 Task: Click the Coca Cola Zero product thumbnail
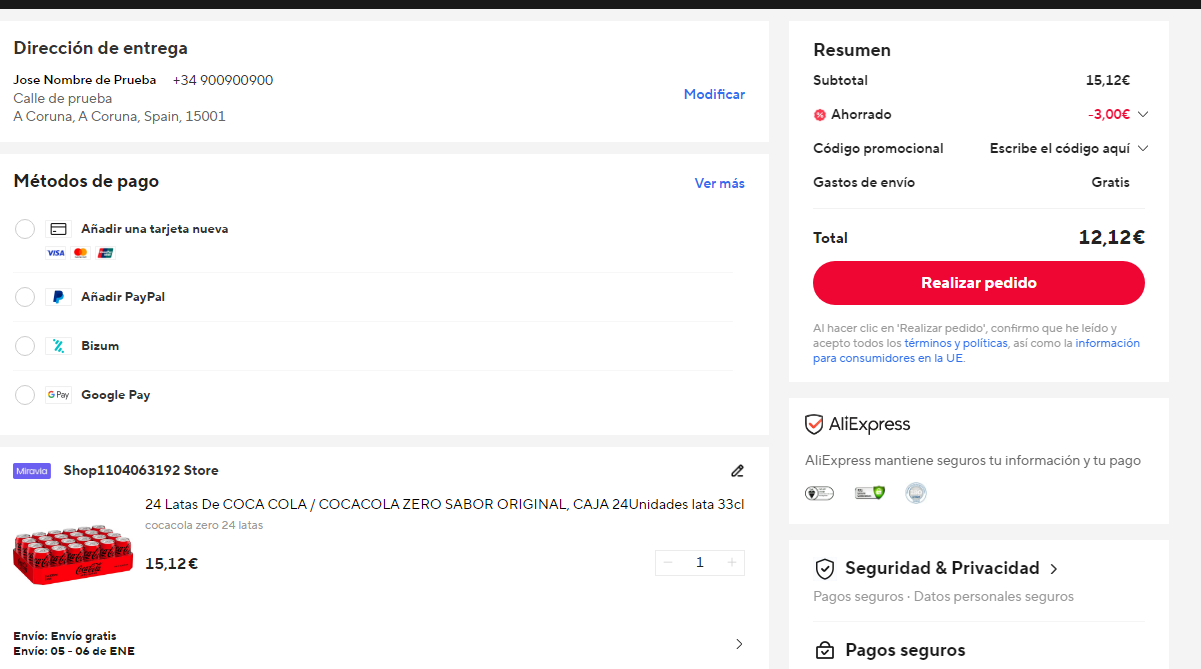coord(73,556)
